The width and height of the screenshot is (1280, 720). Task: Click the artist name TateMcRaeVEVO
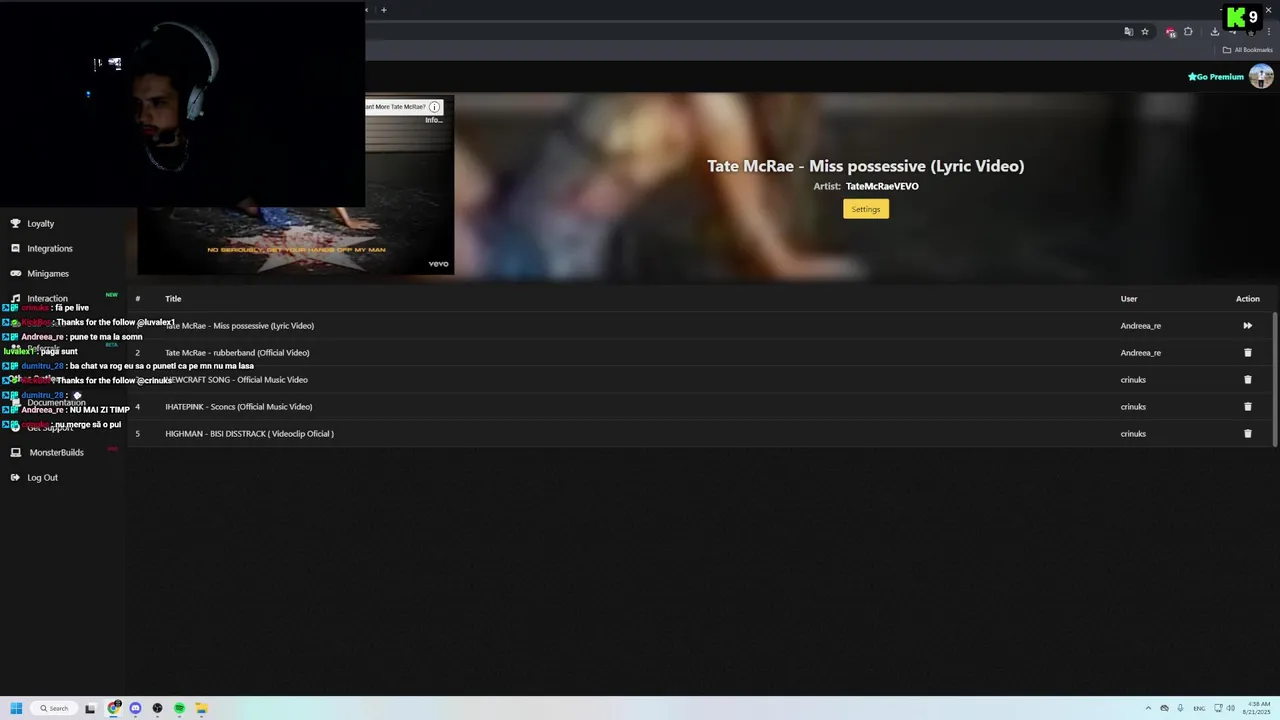point(882,186)
